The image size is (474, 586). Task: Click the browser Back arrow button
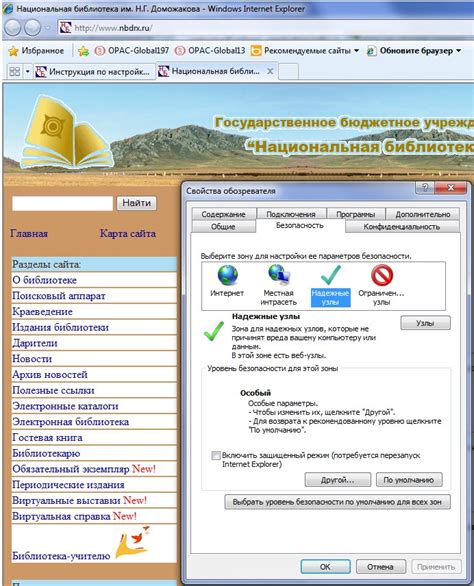(13, 28)
